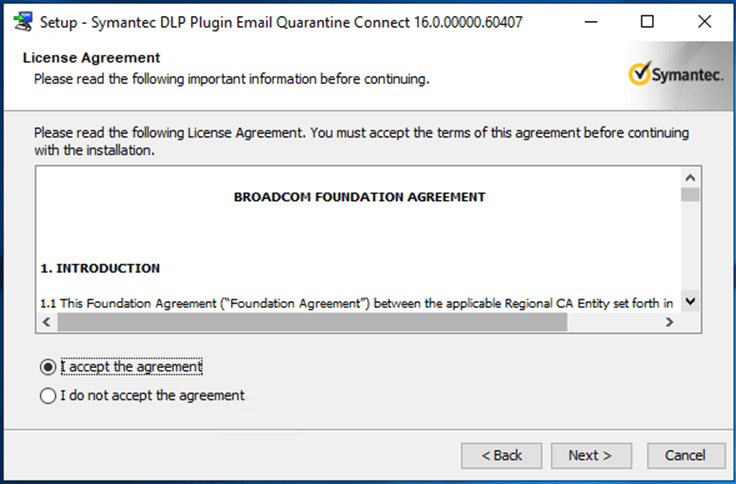
Task: Minimize the Setup window
Action: 602,21
